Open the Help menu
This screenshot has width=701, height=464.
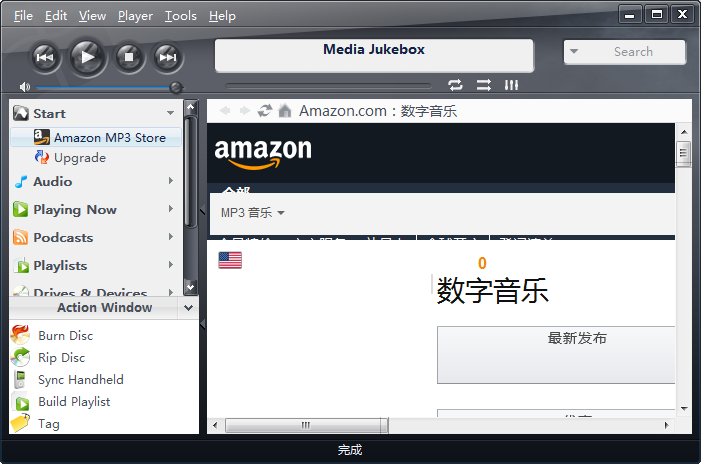click(222, 16)
